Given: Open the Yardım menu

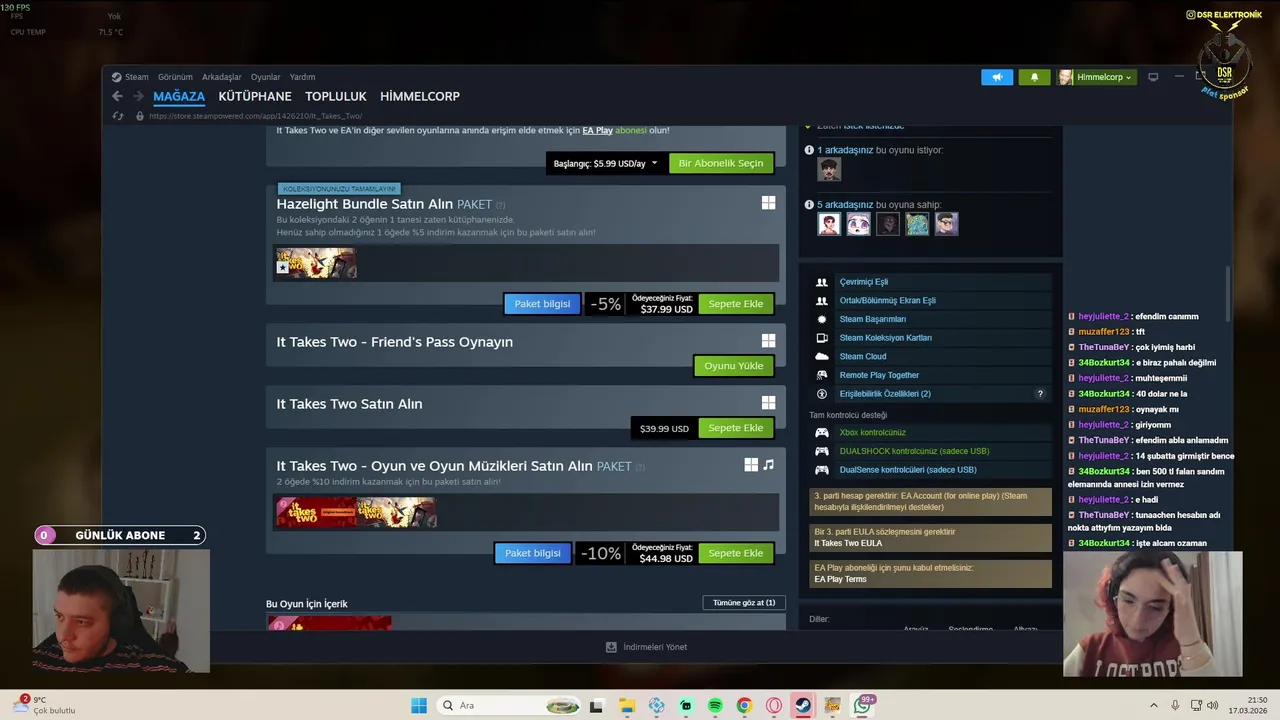Looking at the screenshot, I should tap(302, 77).
